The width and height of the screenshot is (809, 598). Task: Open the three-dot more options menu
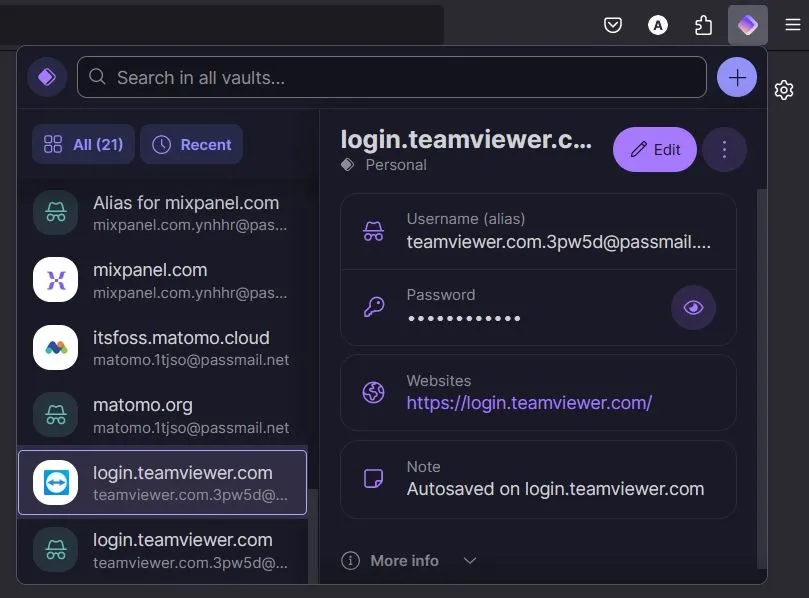pos(725,150)
